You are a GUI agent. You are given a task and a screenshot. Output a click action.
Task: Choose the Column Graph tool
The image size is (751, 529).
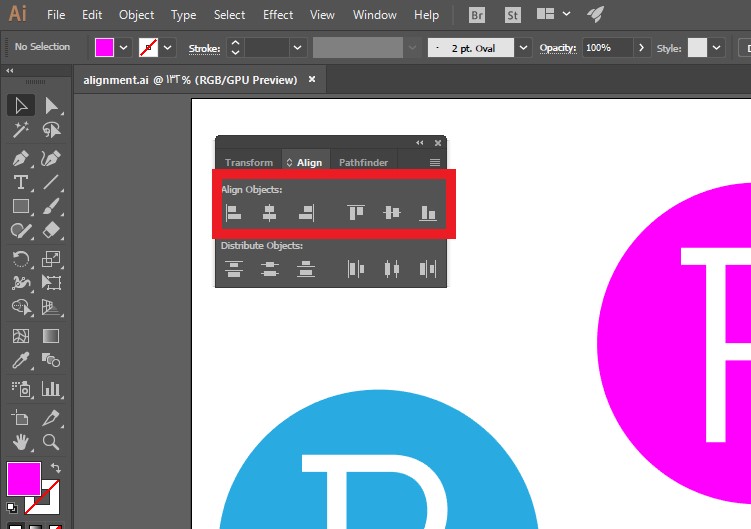(x=51, y=389)
